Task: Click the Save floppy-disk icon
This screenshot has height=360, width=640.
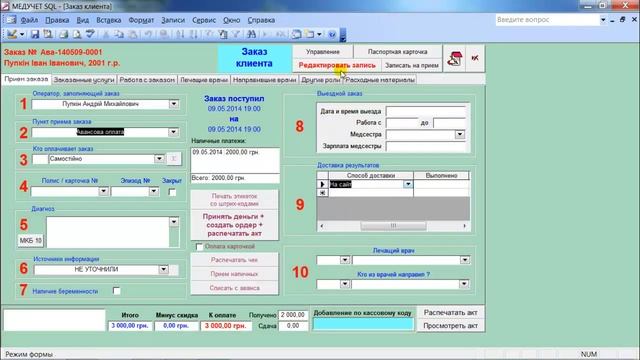Action: click(35, 34)
